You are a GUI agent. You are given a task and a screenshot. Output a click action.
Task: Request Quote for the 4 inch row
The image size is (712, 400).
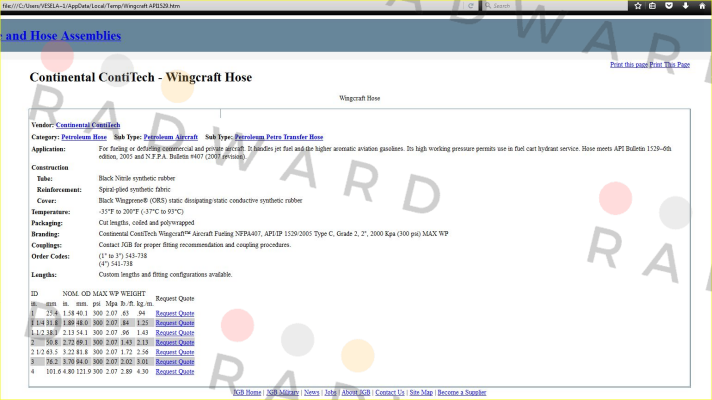click(175, 371)
